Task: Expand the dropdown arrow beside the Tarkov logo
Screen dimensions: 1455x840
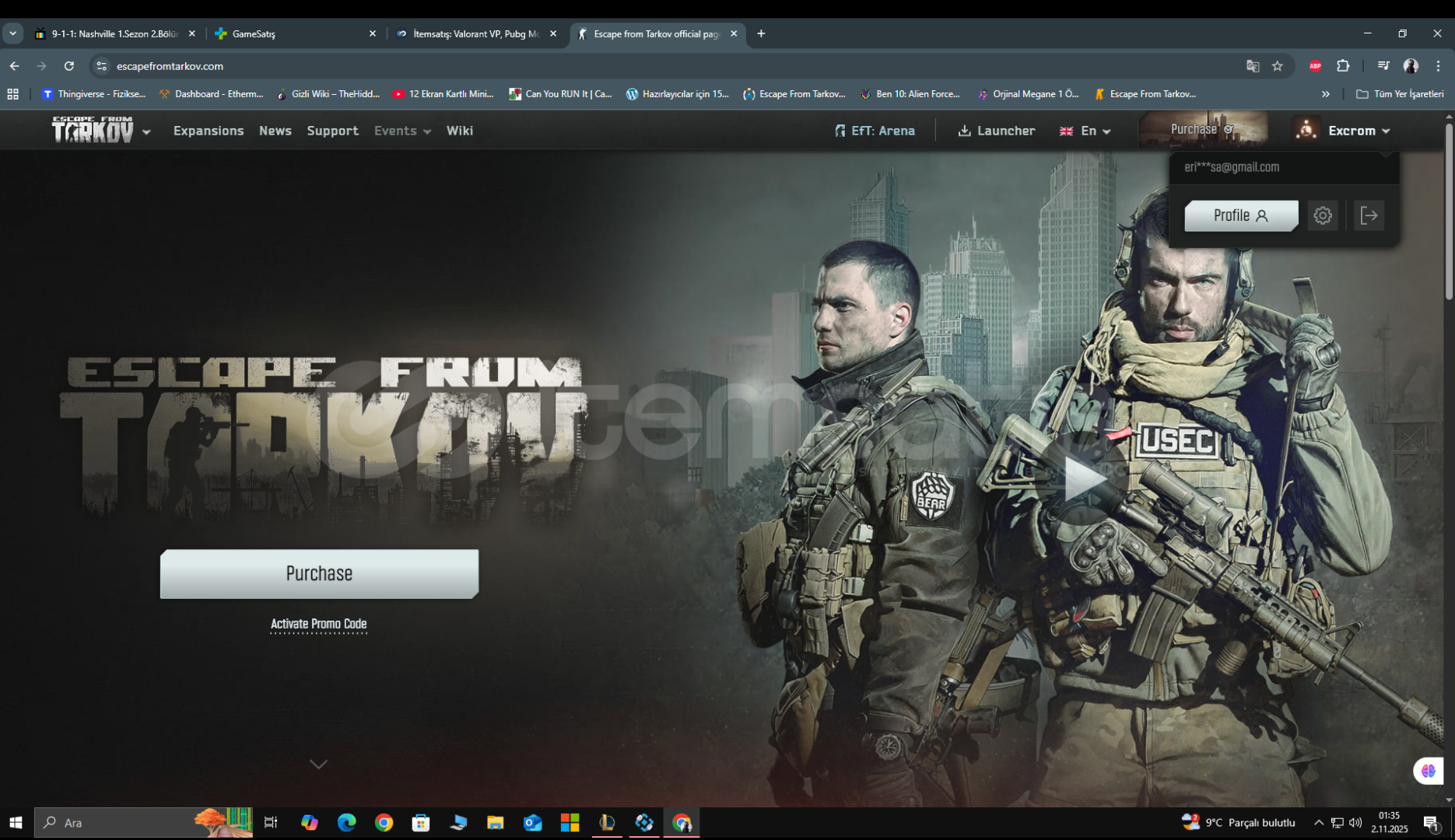Action: tap(146, 131)
